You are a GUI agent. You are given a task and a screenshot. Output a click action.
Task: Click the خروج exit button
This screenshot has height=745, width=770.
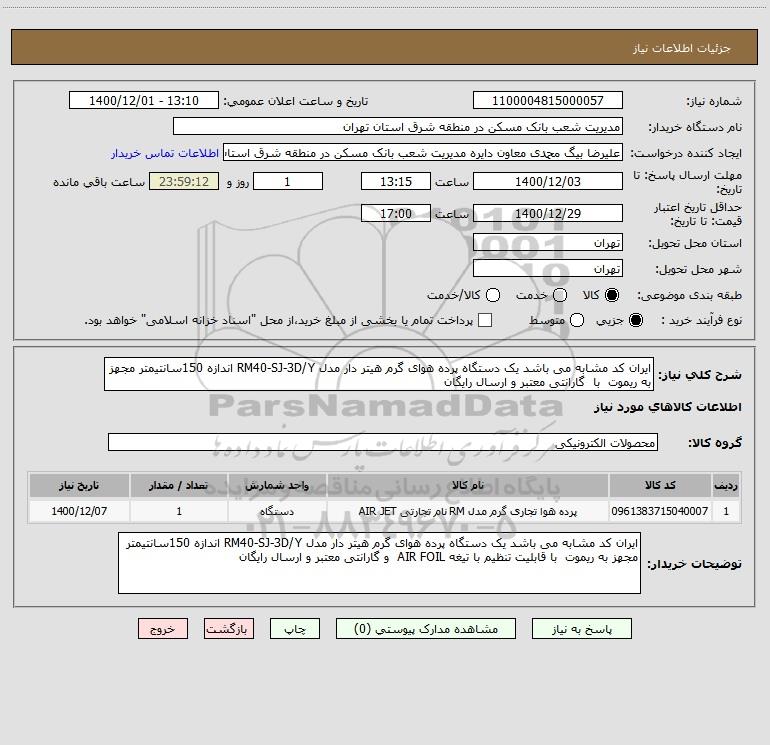pos(163,629)
